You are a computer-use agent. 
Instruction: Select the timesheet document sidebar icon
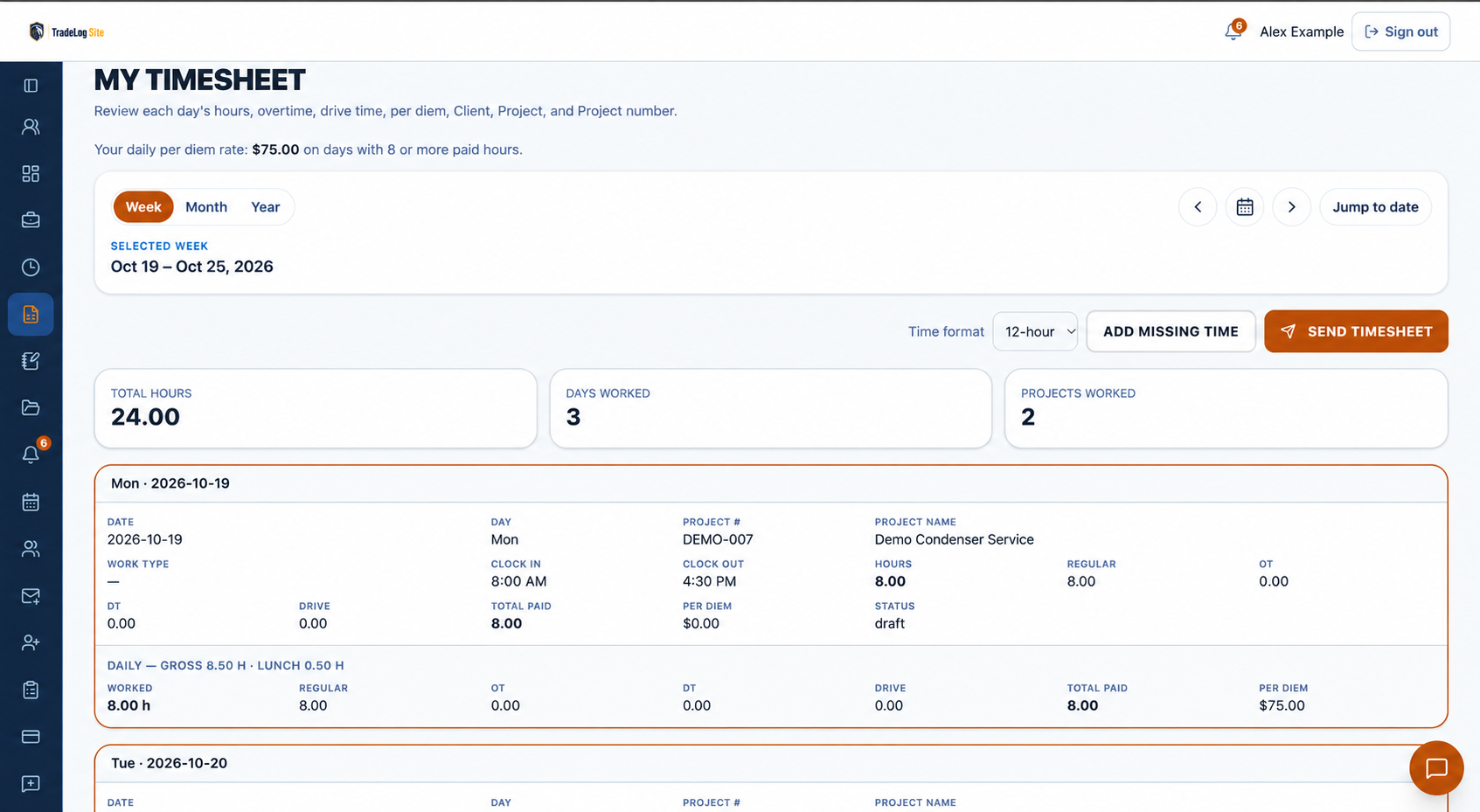[31, 315]
